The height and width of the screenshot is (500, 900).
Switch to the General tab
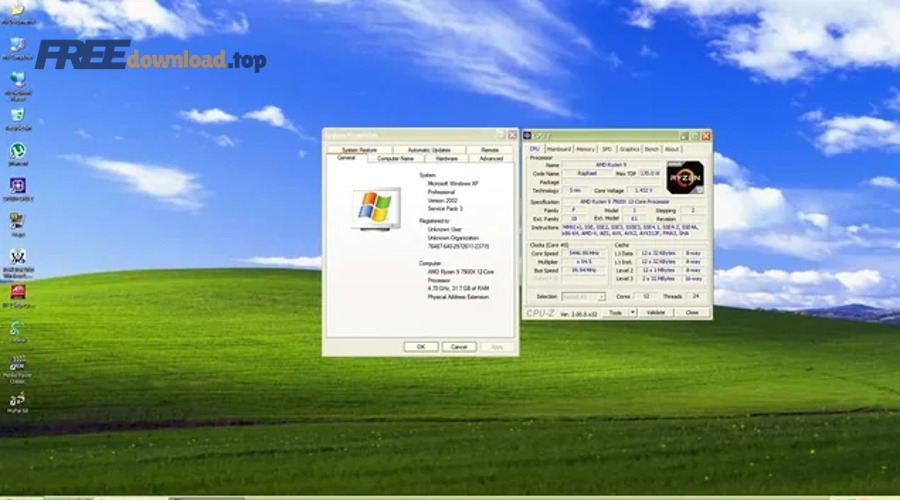346,158
